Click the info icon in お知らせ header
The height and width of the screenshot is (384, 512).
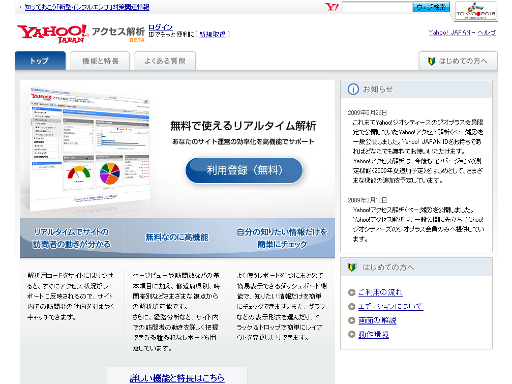coord(353,89)
